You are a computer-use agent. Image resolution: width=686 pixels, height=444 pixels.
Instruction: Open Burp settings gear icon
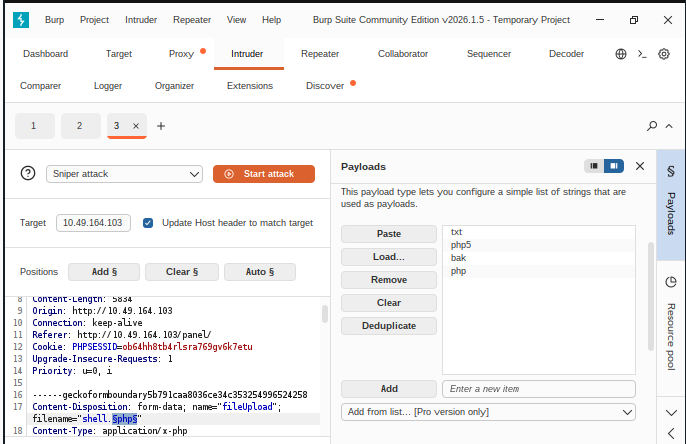(x=664, y=54)
